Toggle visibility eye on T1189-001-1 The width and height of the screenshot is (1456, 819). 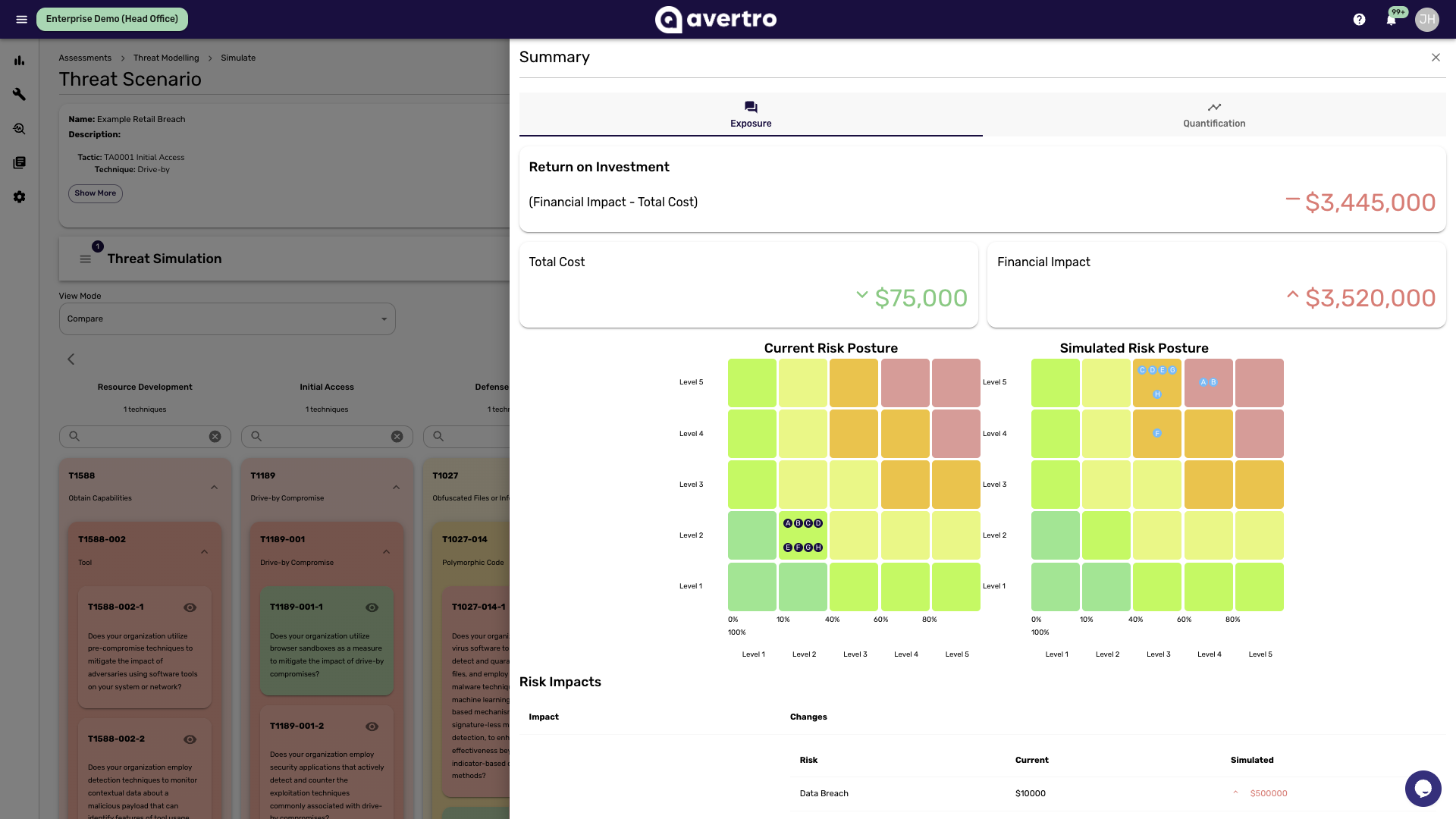point(372,607)
